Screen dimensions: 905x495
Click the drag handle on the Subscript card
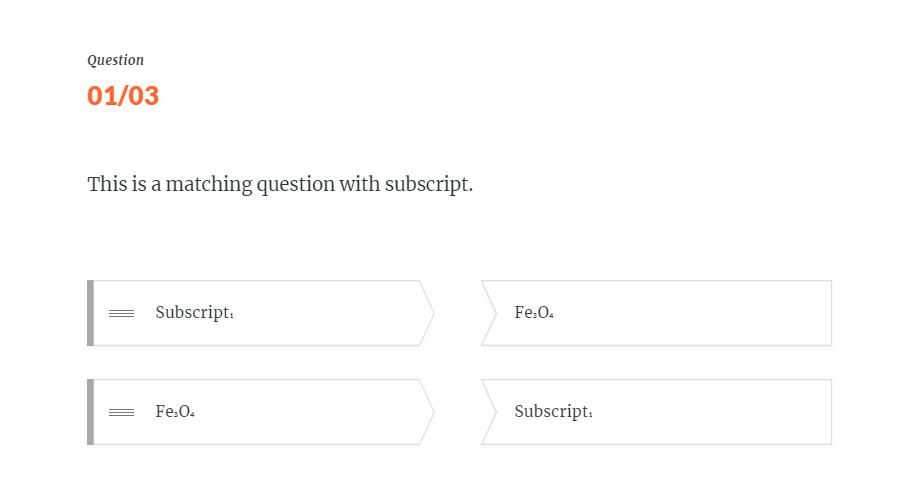tap(121, 313)
